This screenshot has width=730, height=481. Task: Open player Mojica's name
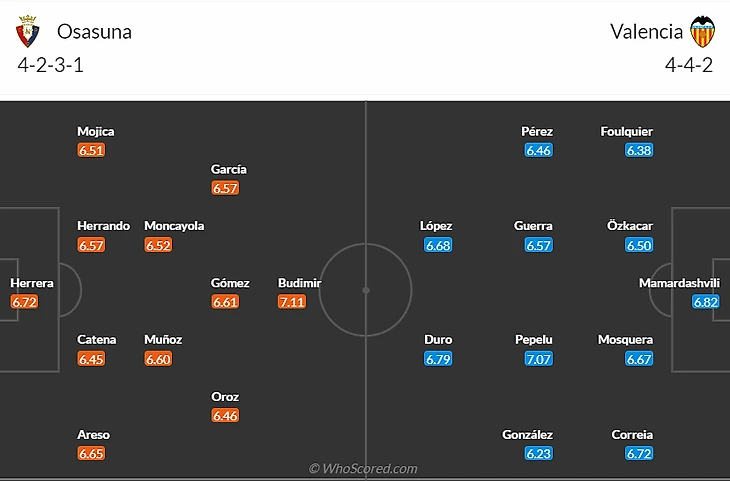96,131
